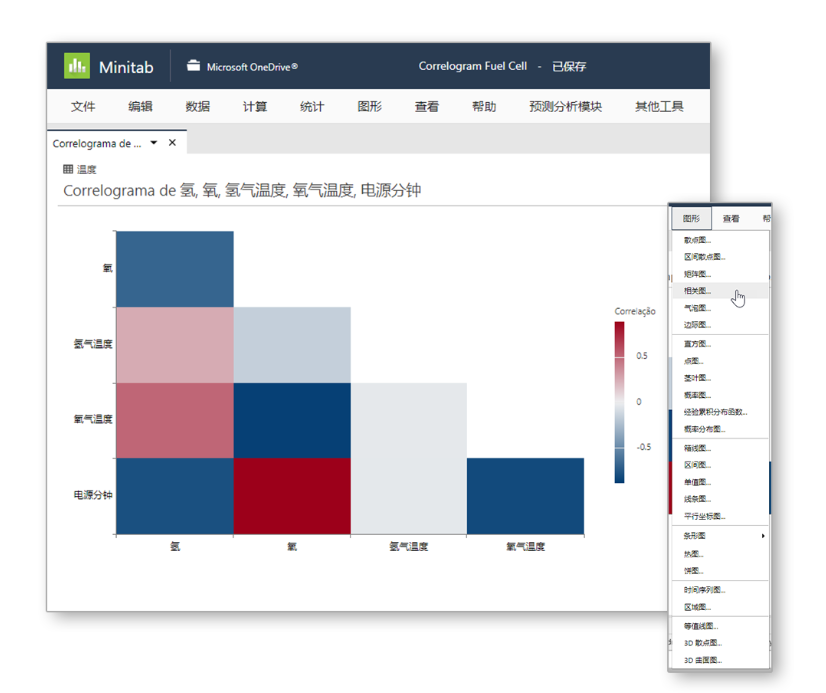Click the Correlogram Fuel Cell project title
Screen dimensions: 826x693
(x=472, y=67)
